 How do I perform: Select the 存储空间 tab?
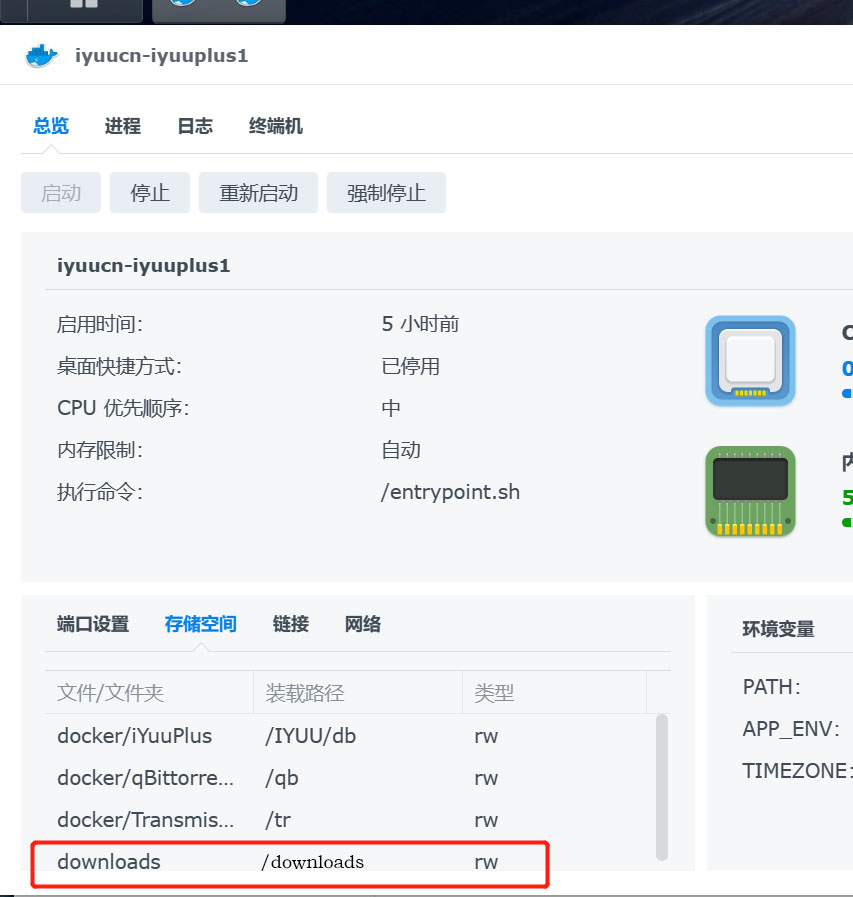(200, 624)
